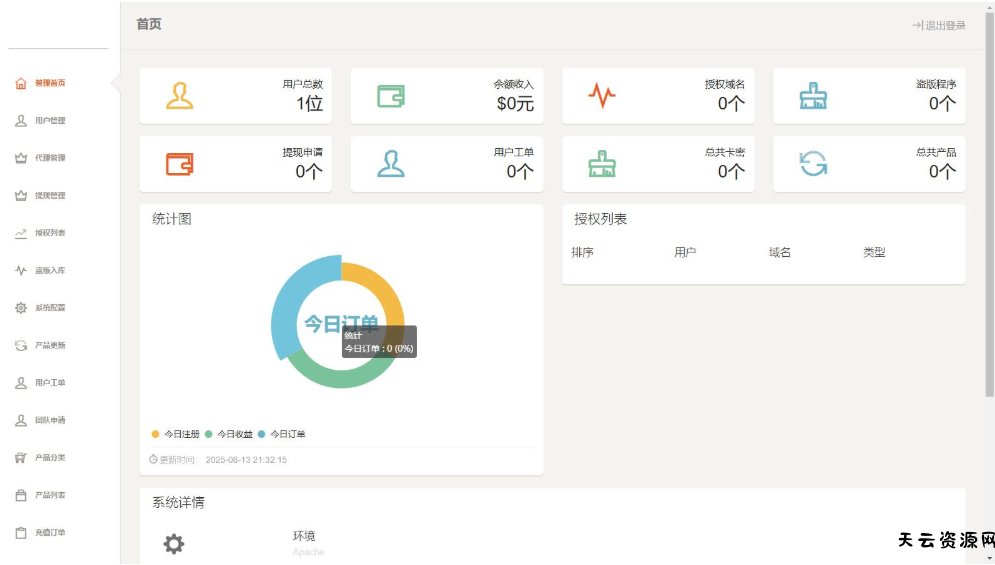995x565 pixels.
Task: Click the green brush icon for 总共卡密
Action: coord(602,164)
